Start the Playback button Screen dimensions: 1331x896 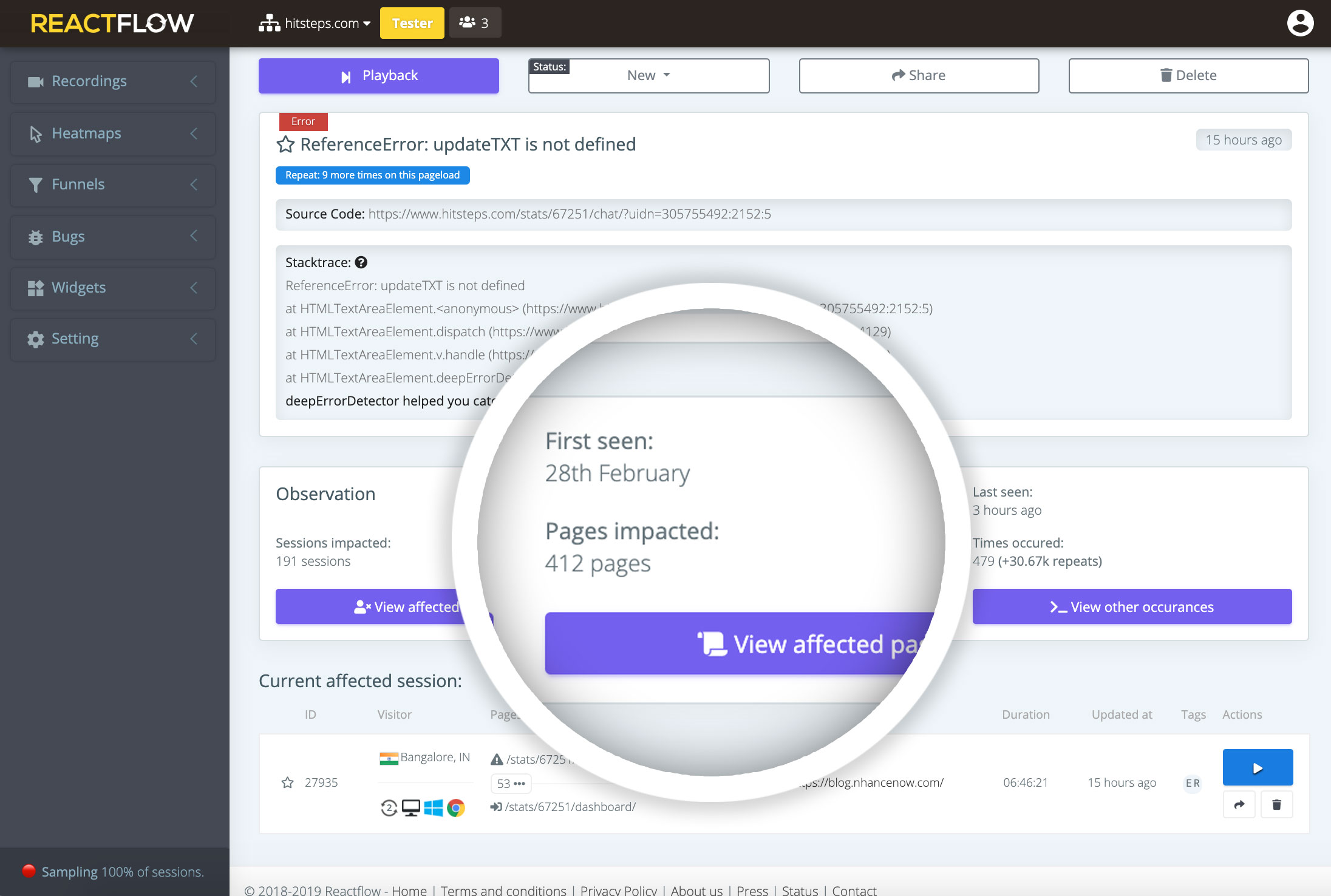pos(379,76)
